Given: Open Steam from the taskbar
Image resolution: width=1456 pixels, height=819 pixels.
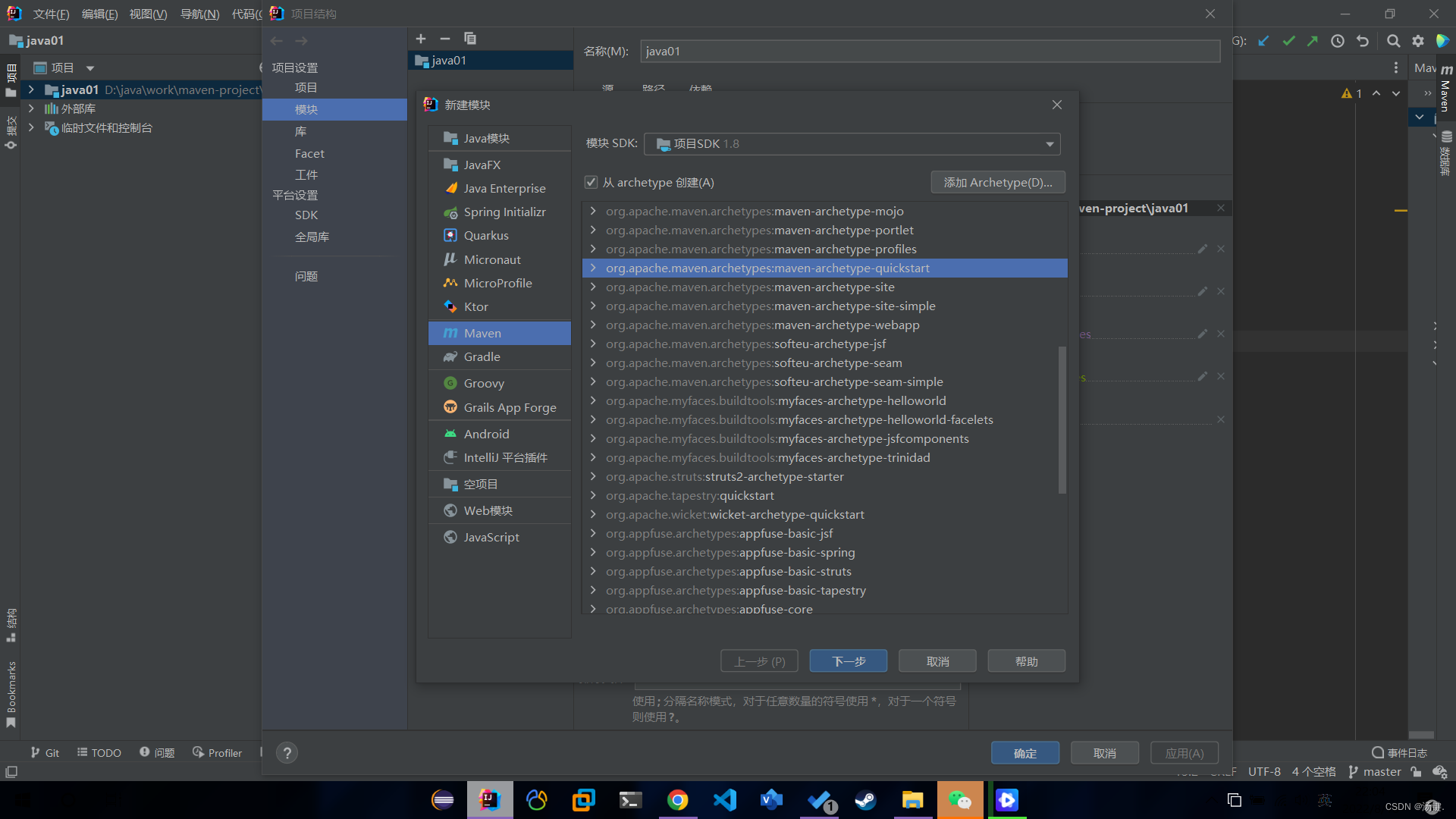Looking at the screenshot, I should point(865,800).
